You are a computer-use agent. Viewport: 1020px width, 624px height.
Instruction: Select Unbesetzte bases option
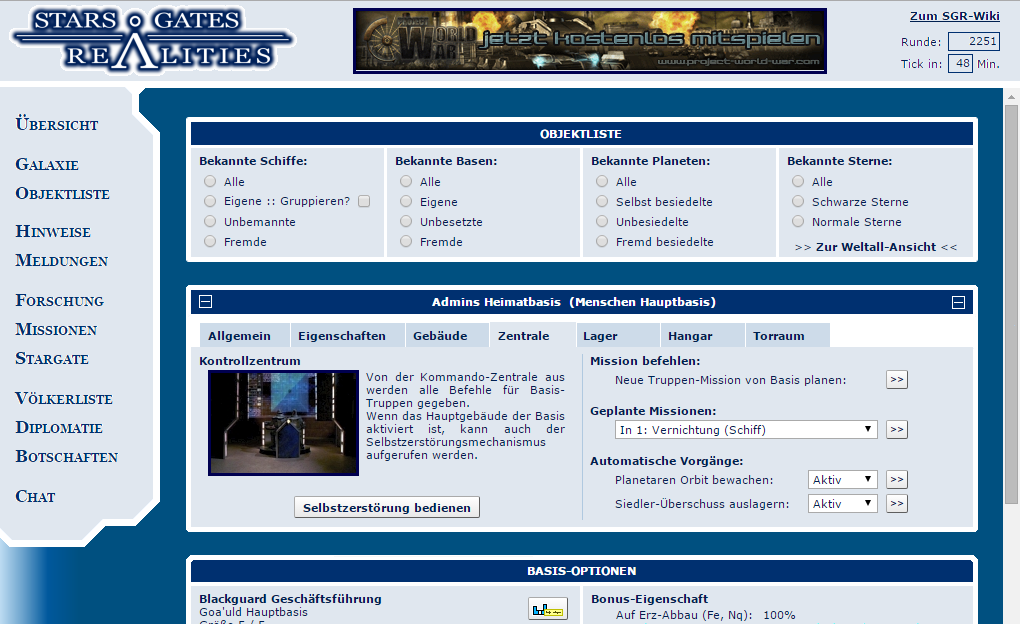[x=406, y=221]
